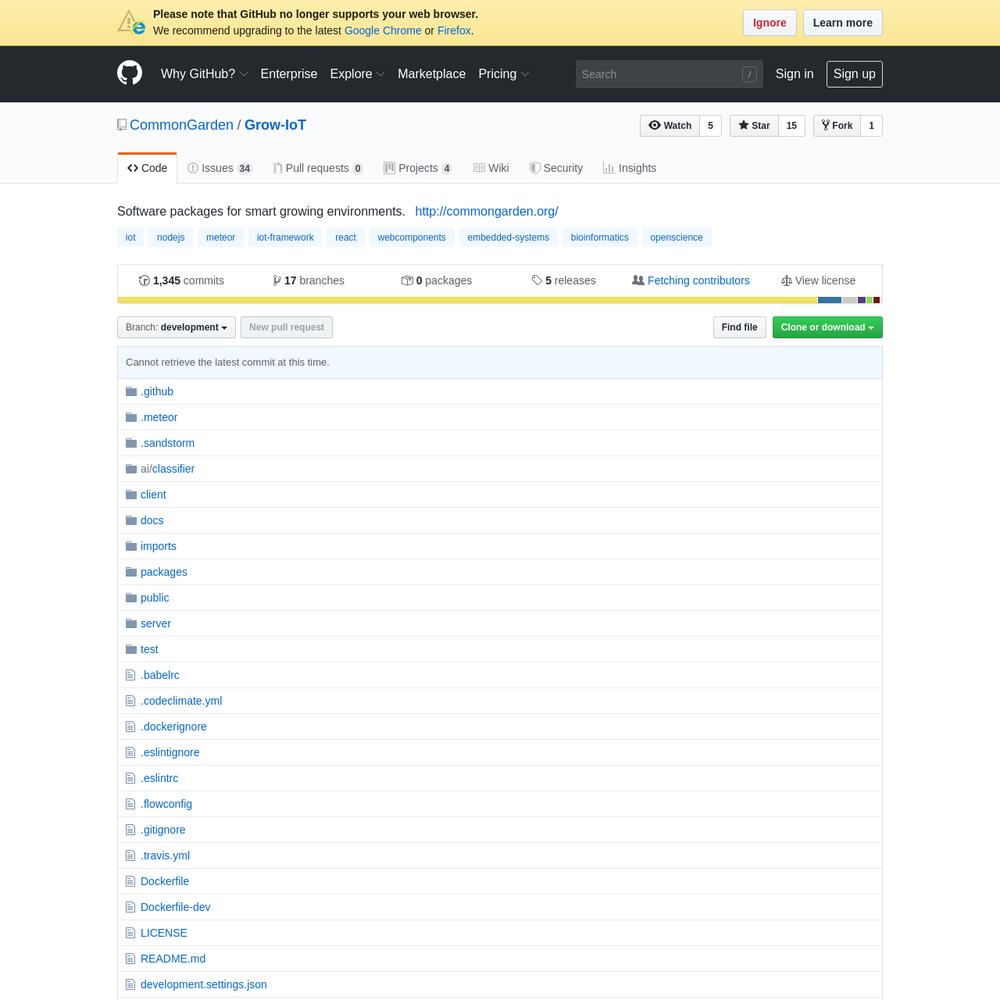Click the folder icon next to .meteor
Screen dimensions: 1000x1000
pyautogui.click(x=131, y=417)
